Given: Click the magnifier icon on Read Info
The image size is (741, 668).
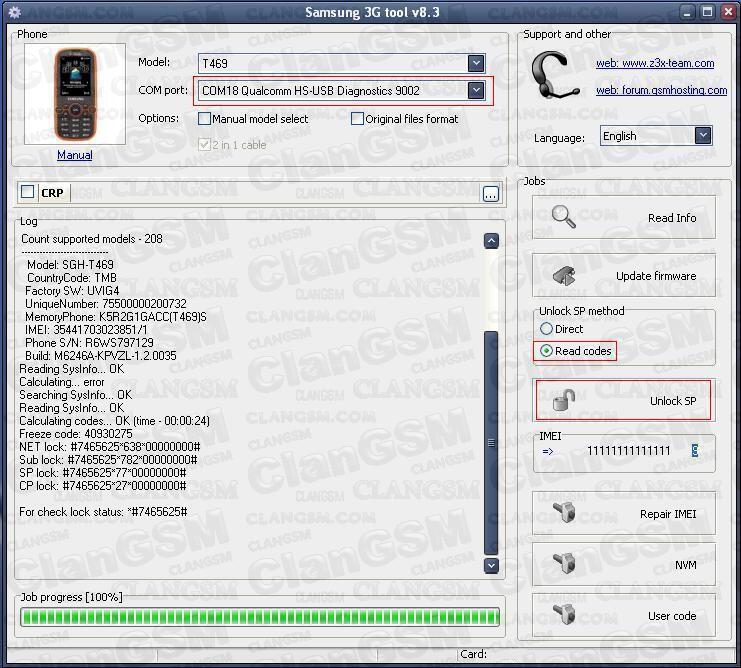Looking at the screenshot, I should click(563, 217).
